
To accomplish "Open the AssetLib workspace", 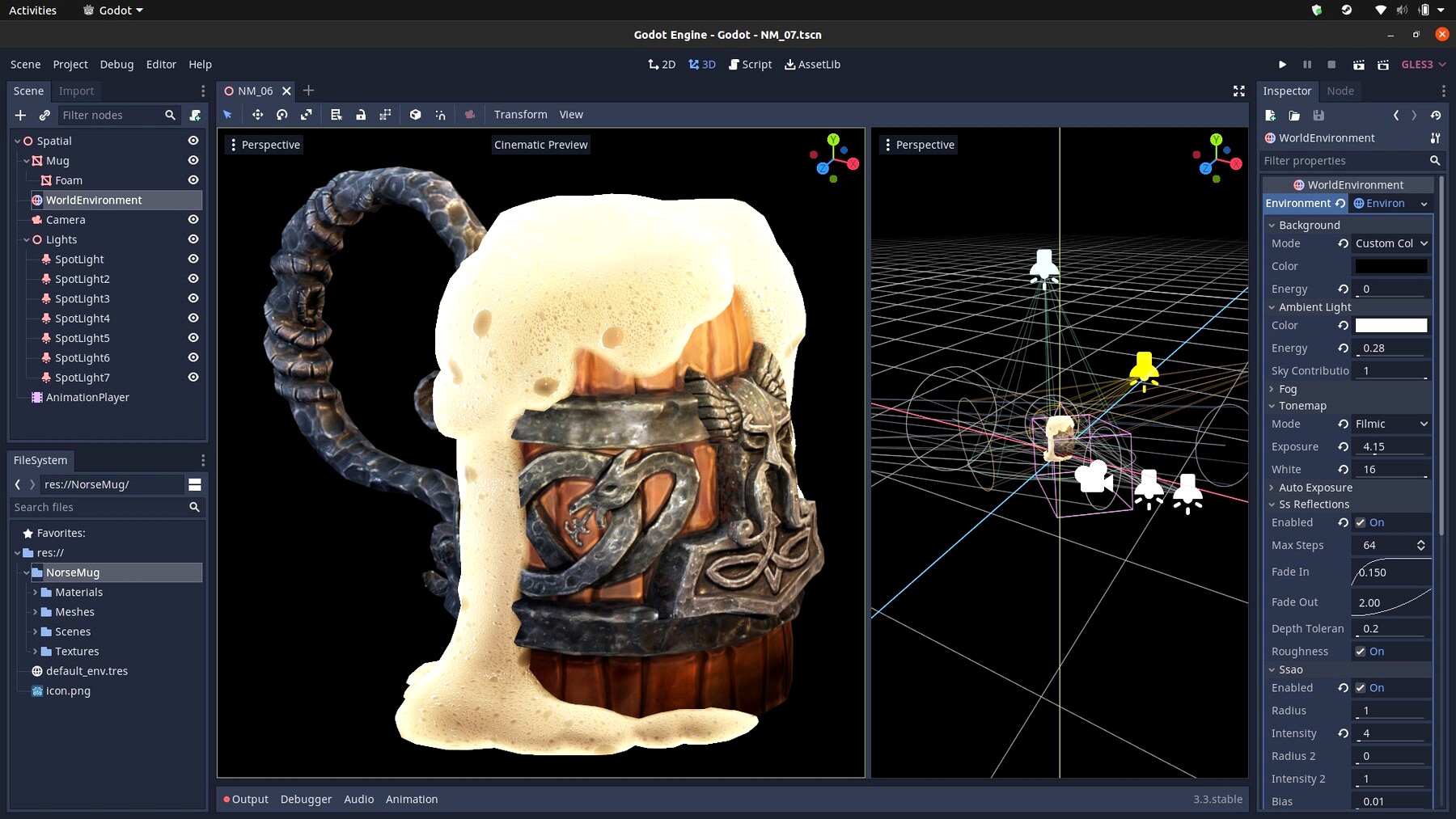I will pos(813,65).
